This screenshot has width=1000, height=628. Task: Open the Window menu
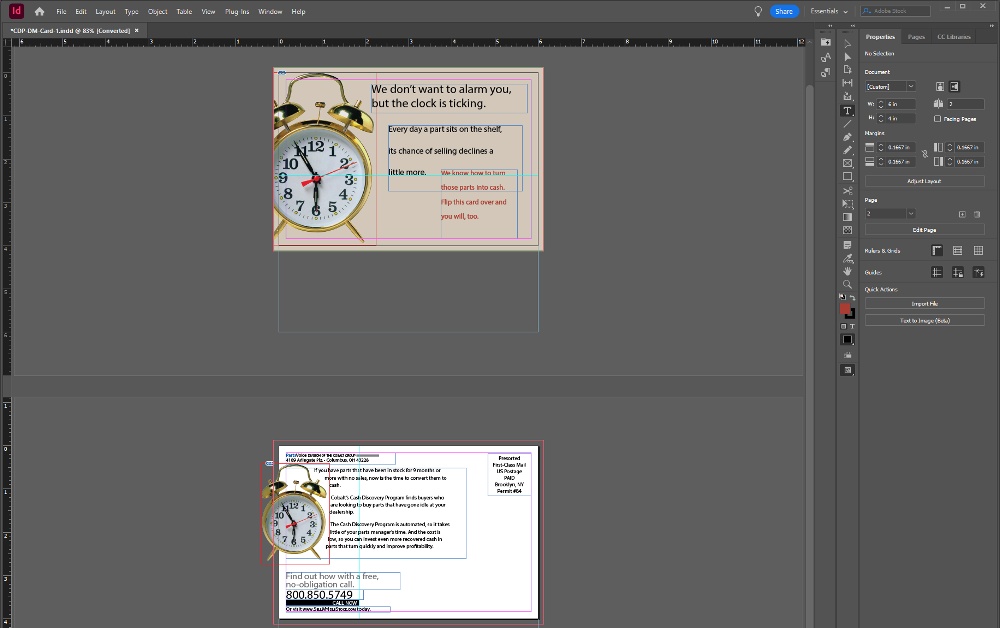[270, 11]
